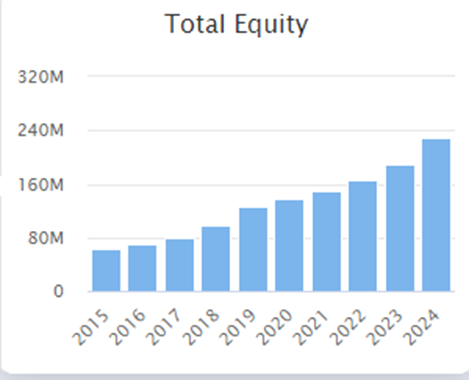Click the 80M axis label
The width and height of the screenshot is (469, 380).
click(x=46, y=238)
